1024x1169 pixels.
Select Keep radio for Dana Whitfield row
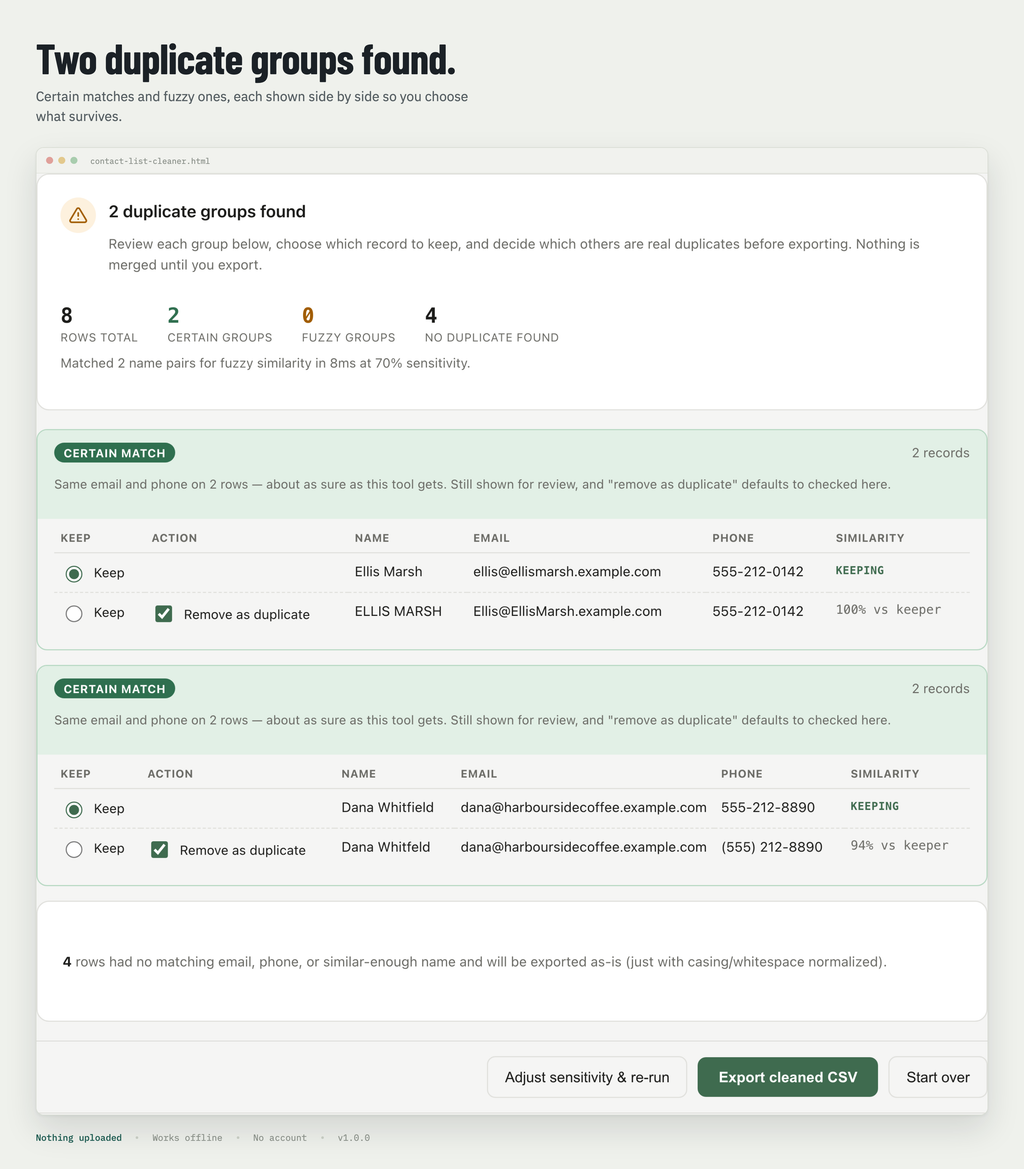[74, 810]
